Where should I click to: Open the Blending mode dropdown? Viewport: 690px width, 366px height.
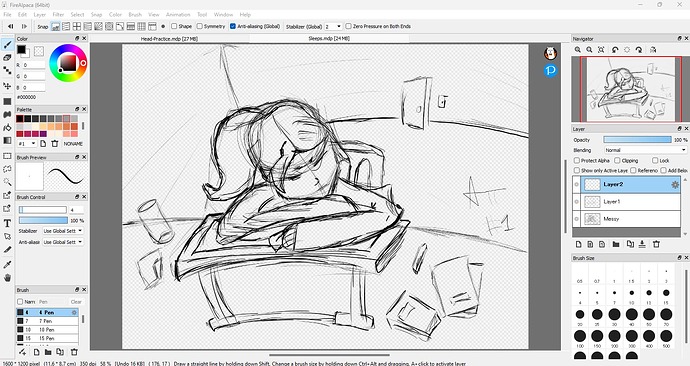645,150
